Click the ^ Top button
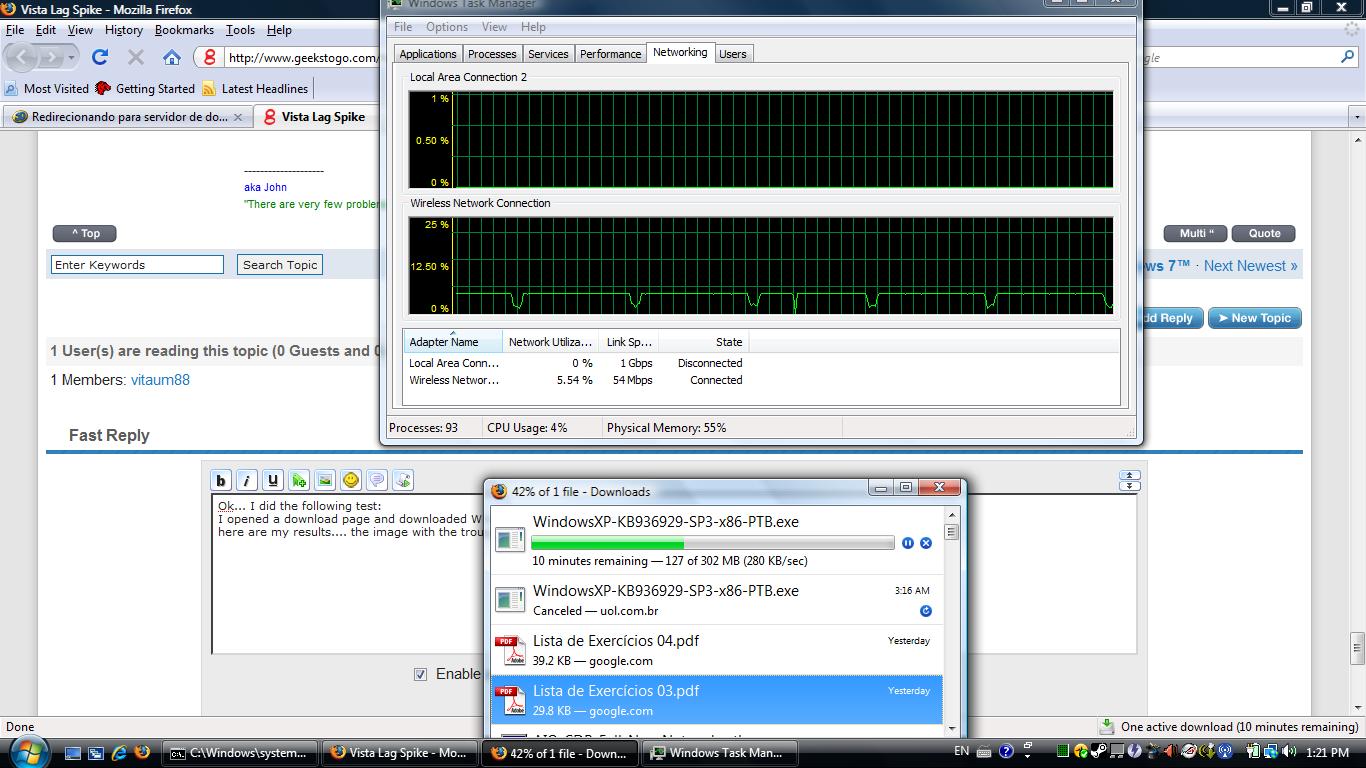Viewport: 1366px width, 768px height. point(85,233)
